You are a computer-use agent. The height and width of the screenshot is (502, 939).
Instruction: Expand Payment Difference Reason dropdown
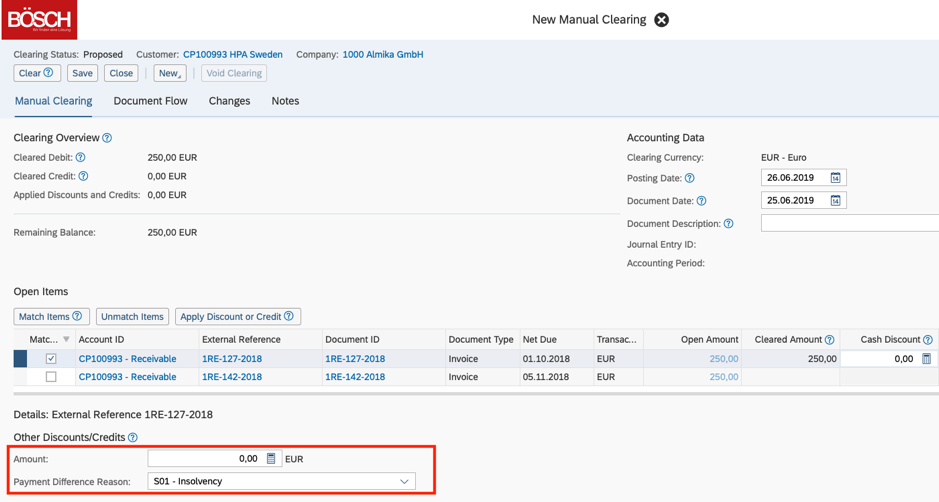click(x=404, y=482)
